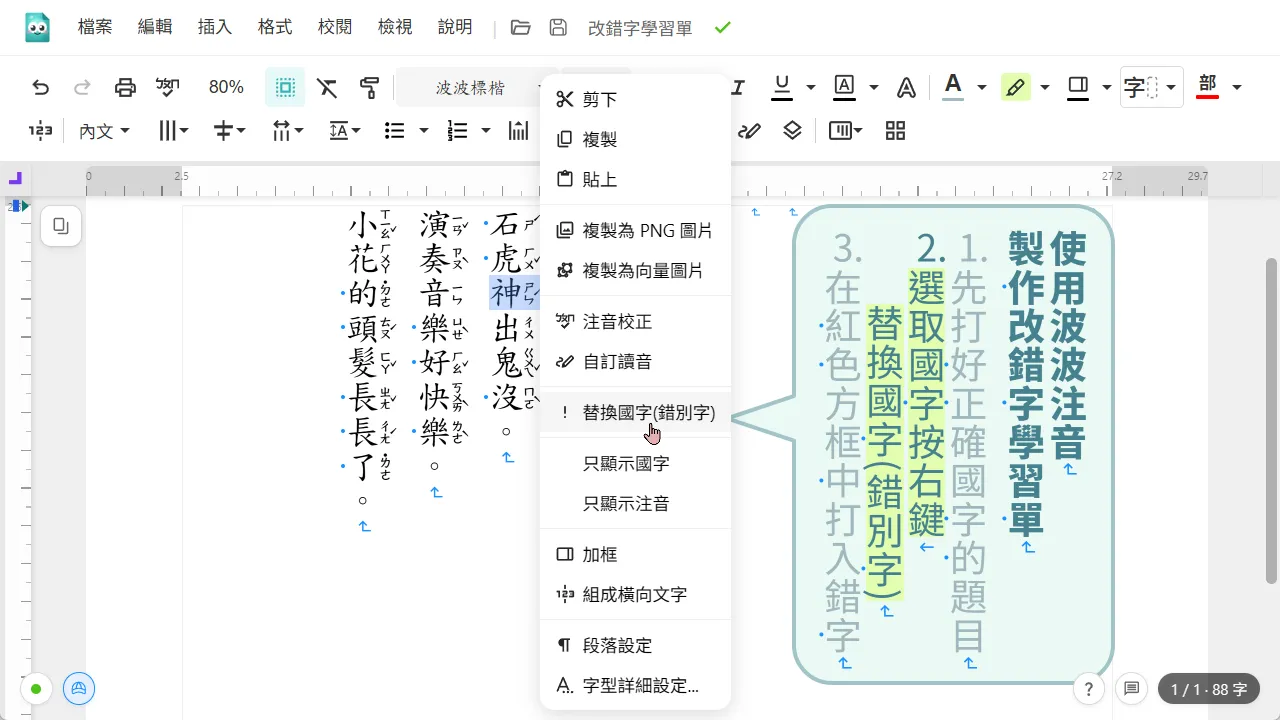Set zoom via the 80% control
Image resolution: width=1280 pixels, height=720 pixels.
point(226,87)
